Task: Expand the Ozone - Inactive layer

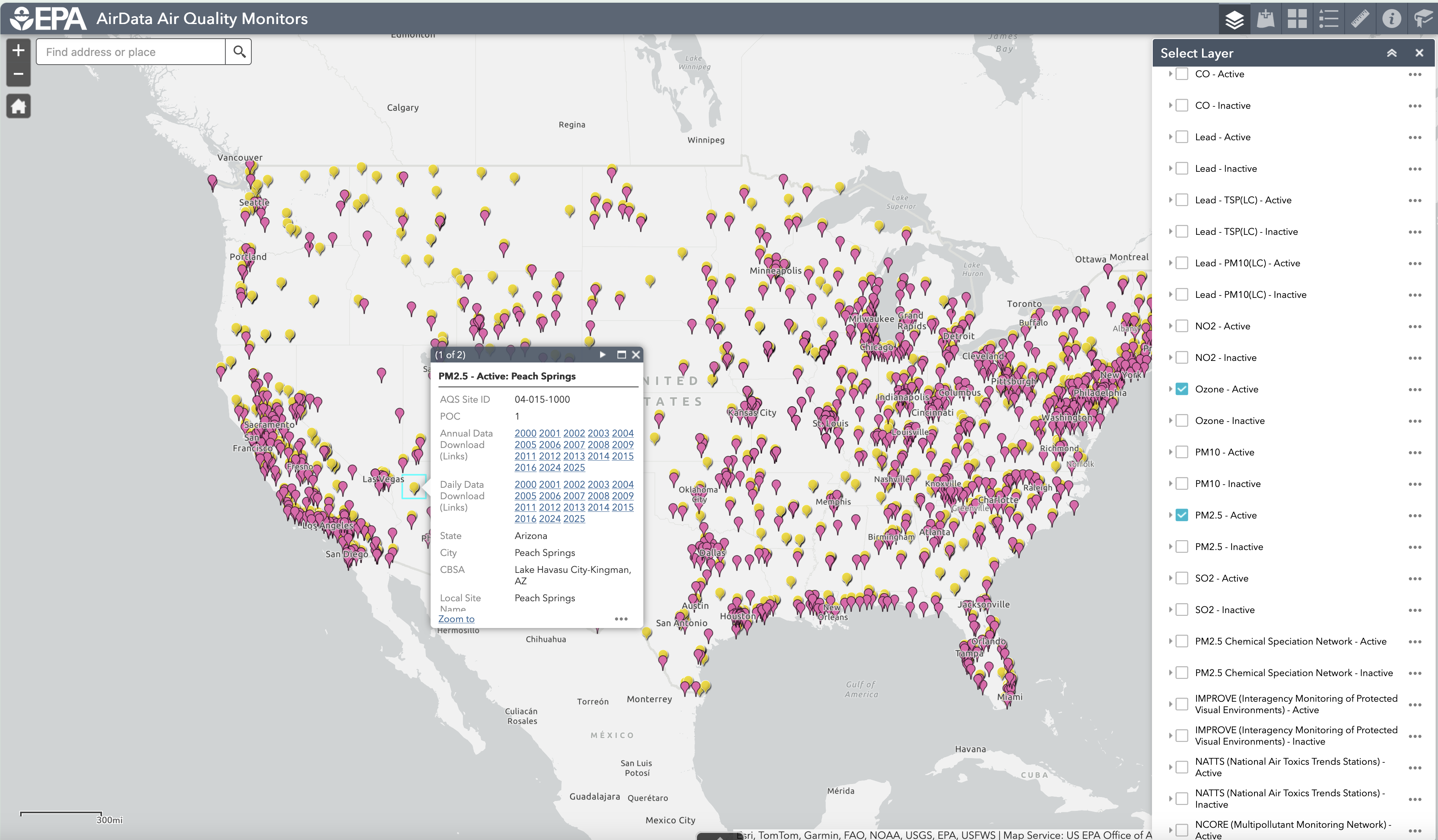Action: 1170,420
